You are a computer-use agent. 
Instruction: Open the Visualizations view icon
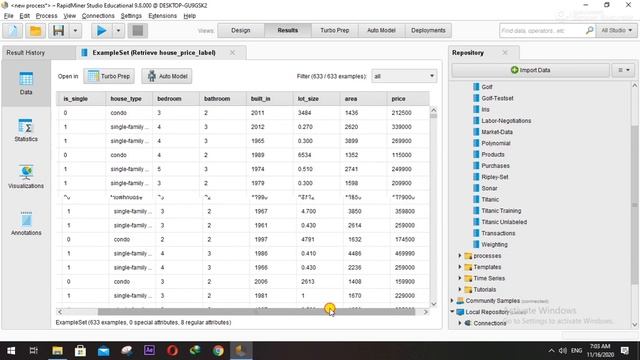click(26, 177)
